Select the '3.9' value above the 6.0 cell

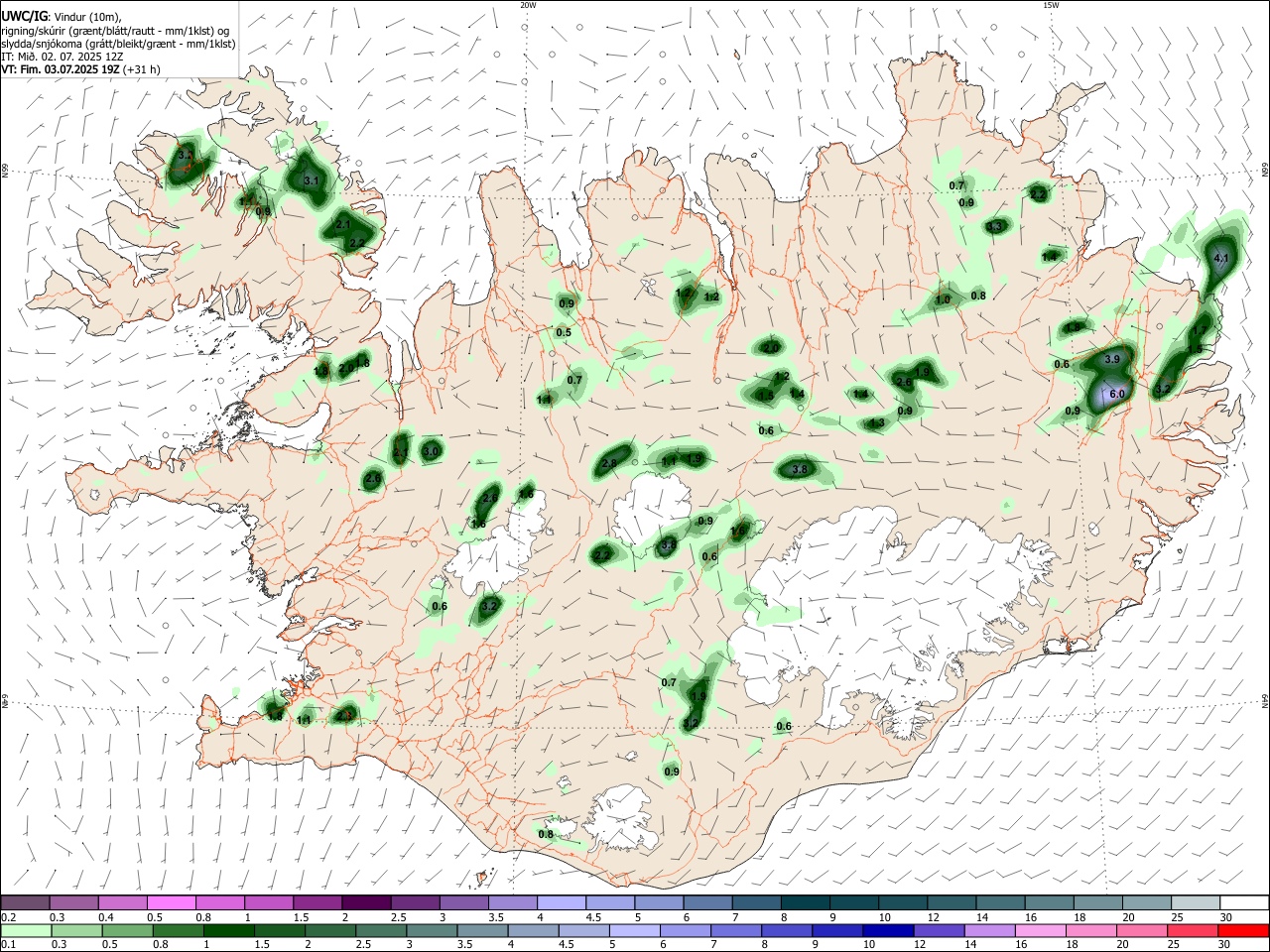pos(1112,359)
